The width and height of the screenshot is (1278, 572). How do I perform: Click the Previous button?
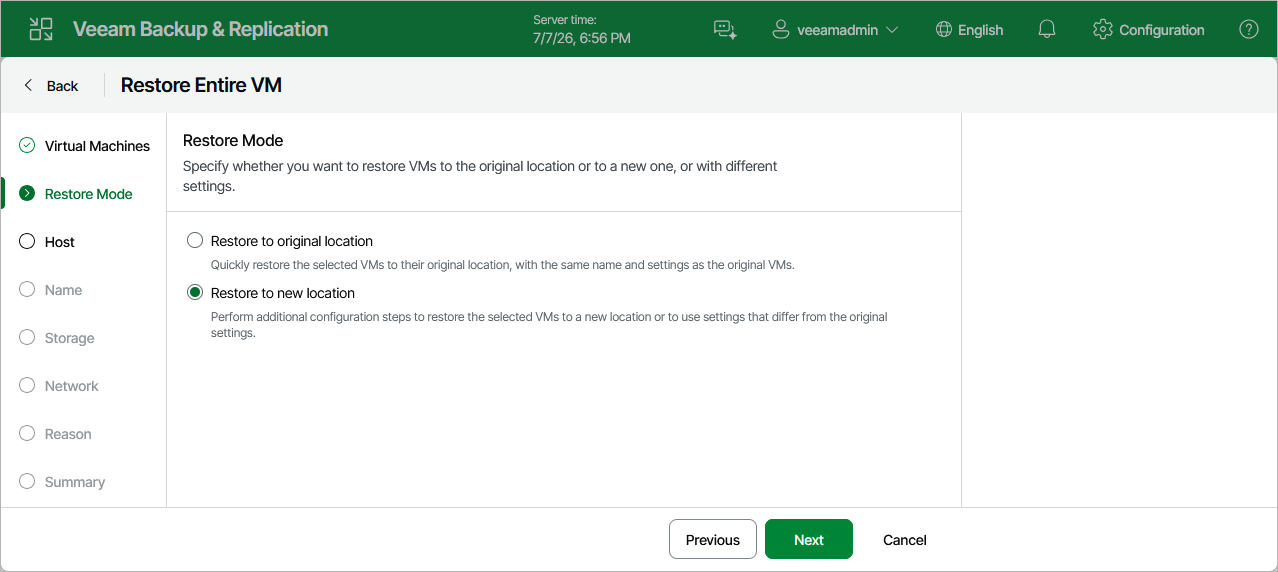click(x=713, y=539)
